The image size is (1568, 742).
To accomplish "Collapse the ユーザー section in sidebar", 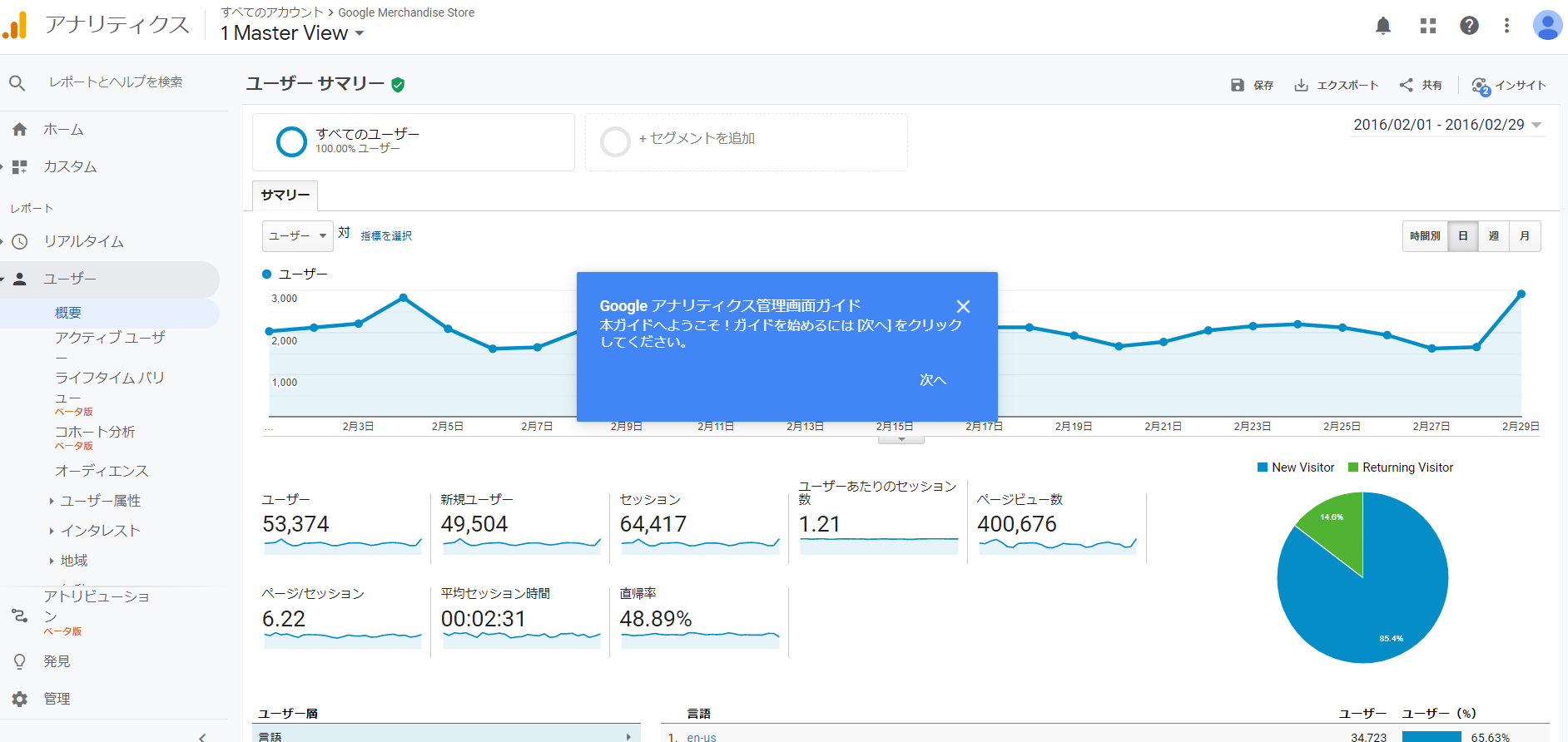I will 2,279.
